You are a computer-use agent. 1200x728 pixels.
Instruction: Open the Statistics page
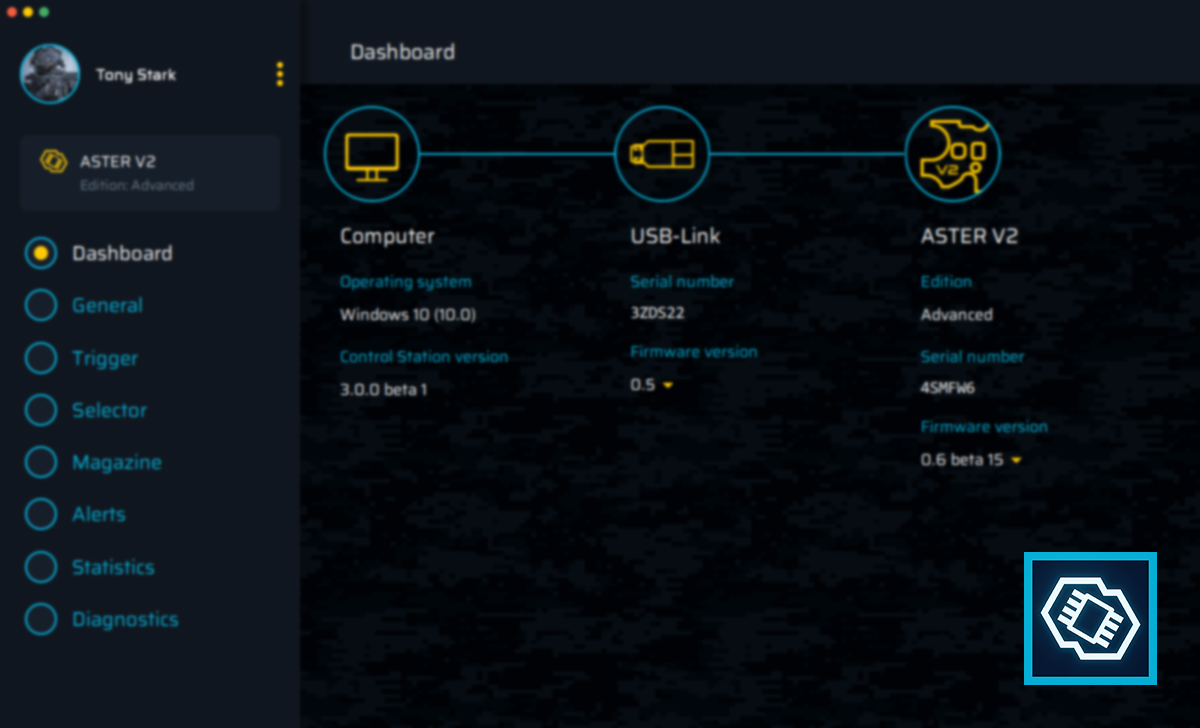point(113,567)
